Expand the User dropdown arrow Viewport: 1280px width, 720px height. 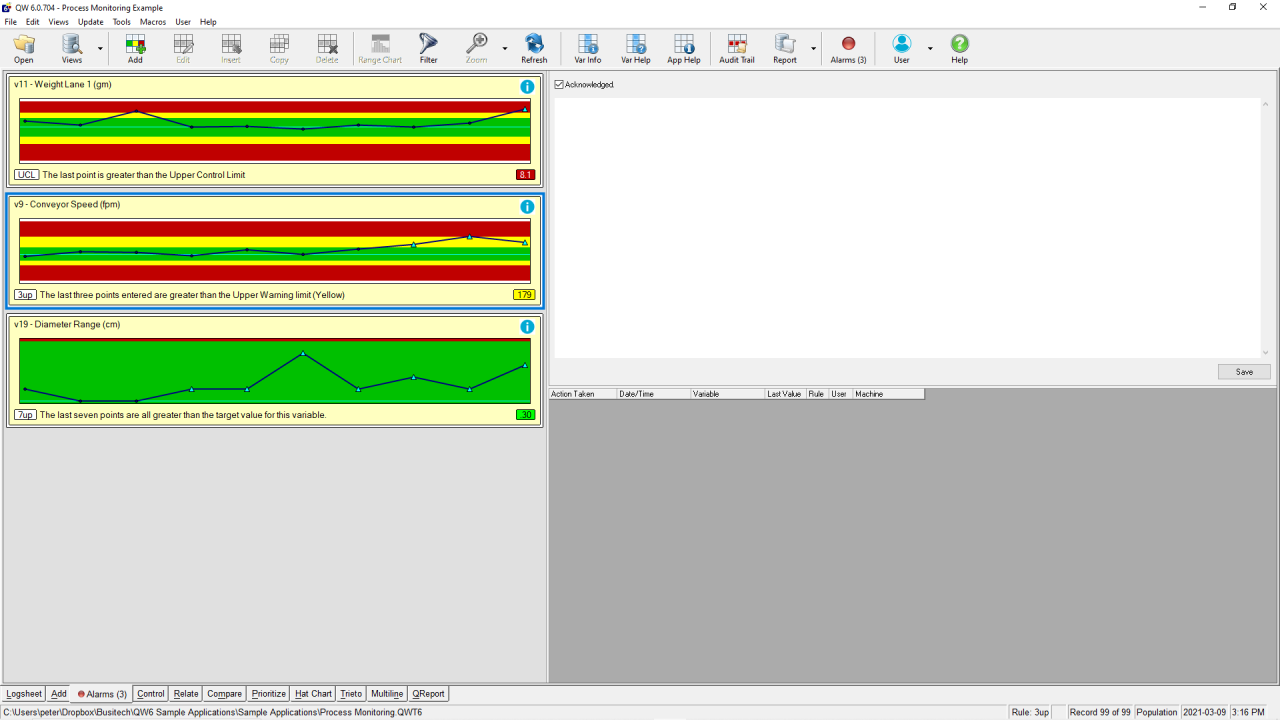(x=930, y=48)
